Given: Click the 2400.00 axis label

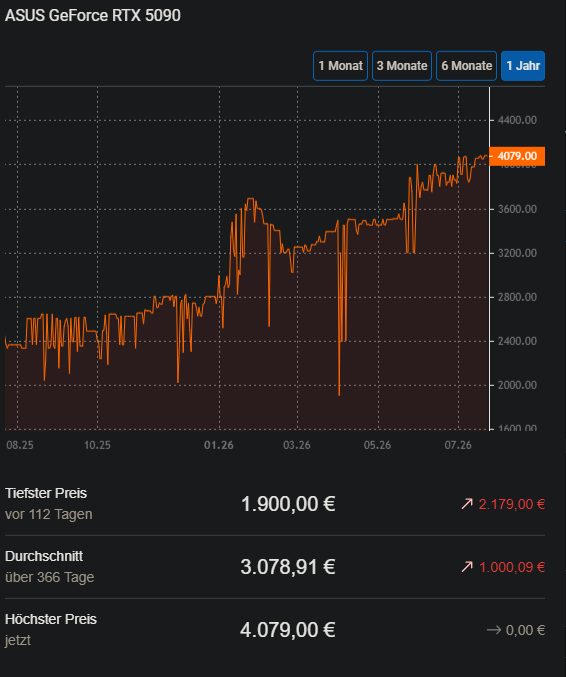Looking at the screenshot, I should 517,341.
